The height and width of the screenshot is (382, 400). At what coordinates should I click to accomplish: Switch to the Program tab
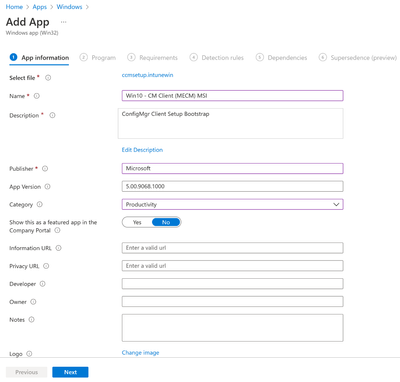tap(98, 58)
